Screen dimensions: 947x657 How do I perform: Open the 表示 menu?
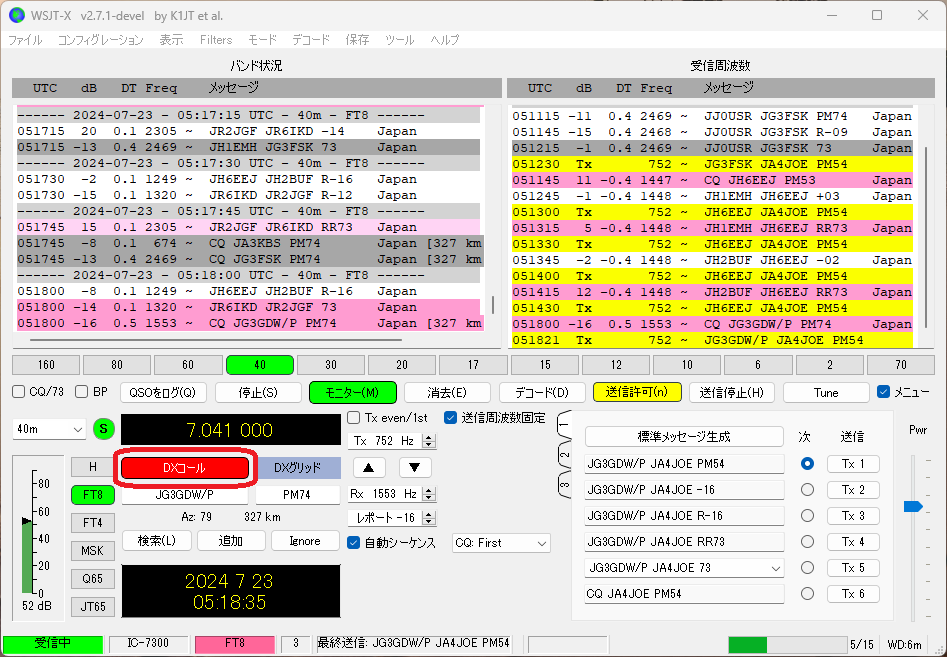coord(171,40)
